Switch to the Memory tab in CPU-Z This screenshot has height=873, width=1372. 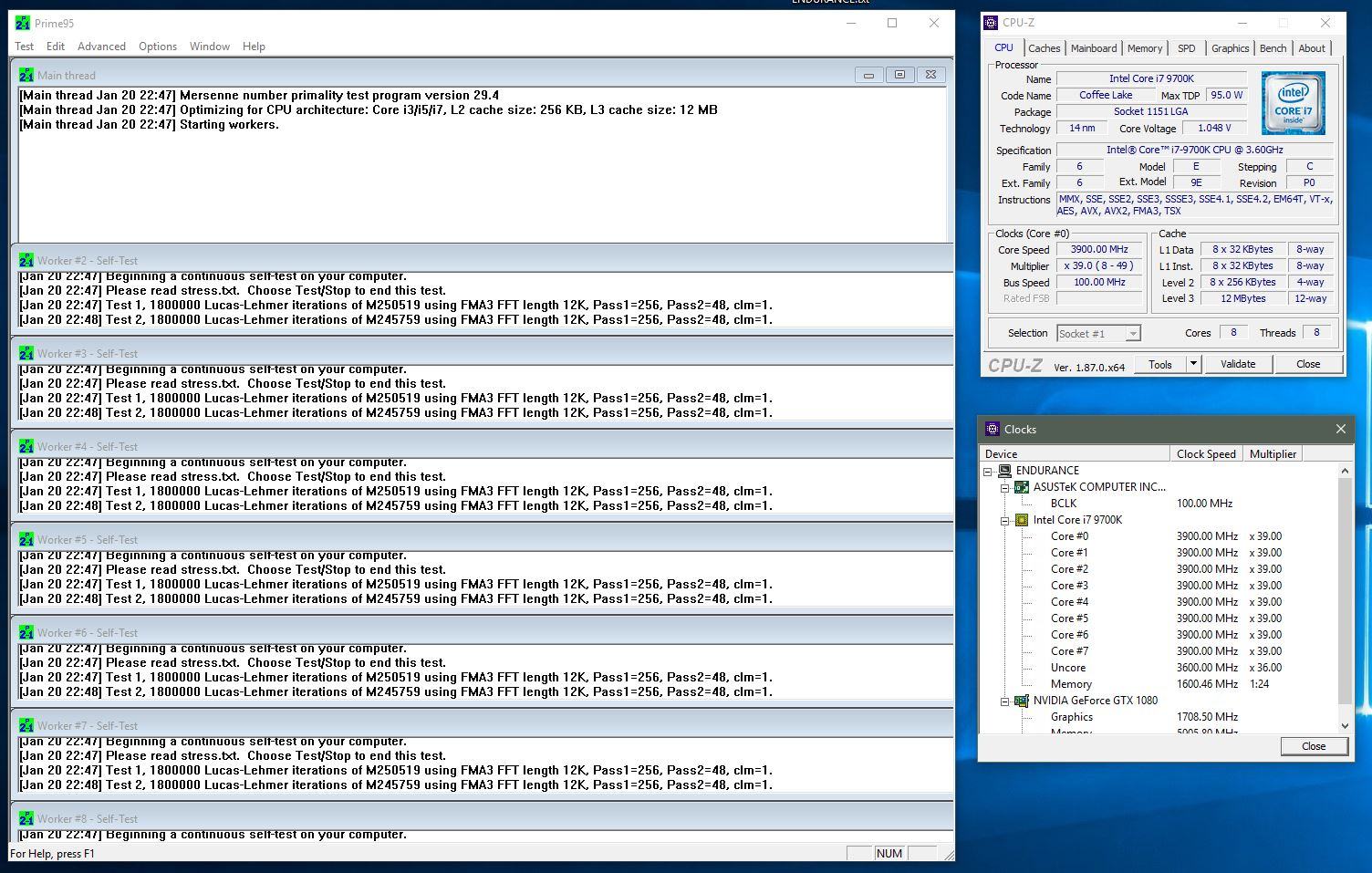[1145, 48]
